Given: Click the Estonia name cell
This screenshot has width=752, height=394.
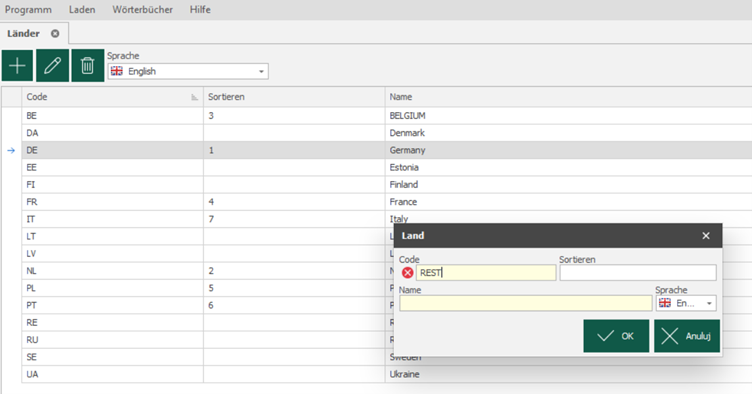Looking at the screenshot, I should pos(568,167).
